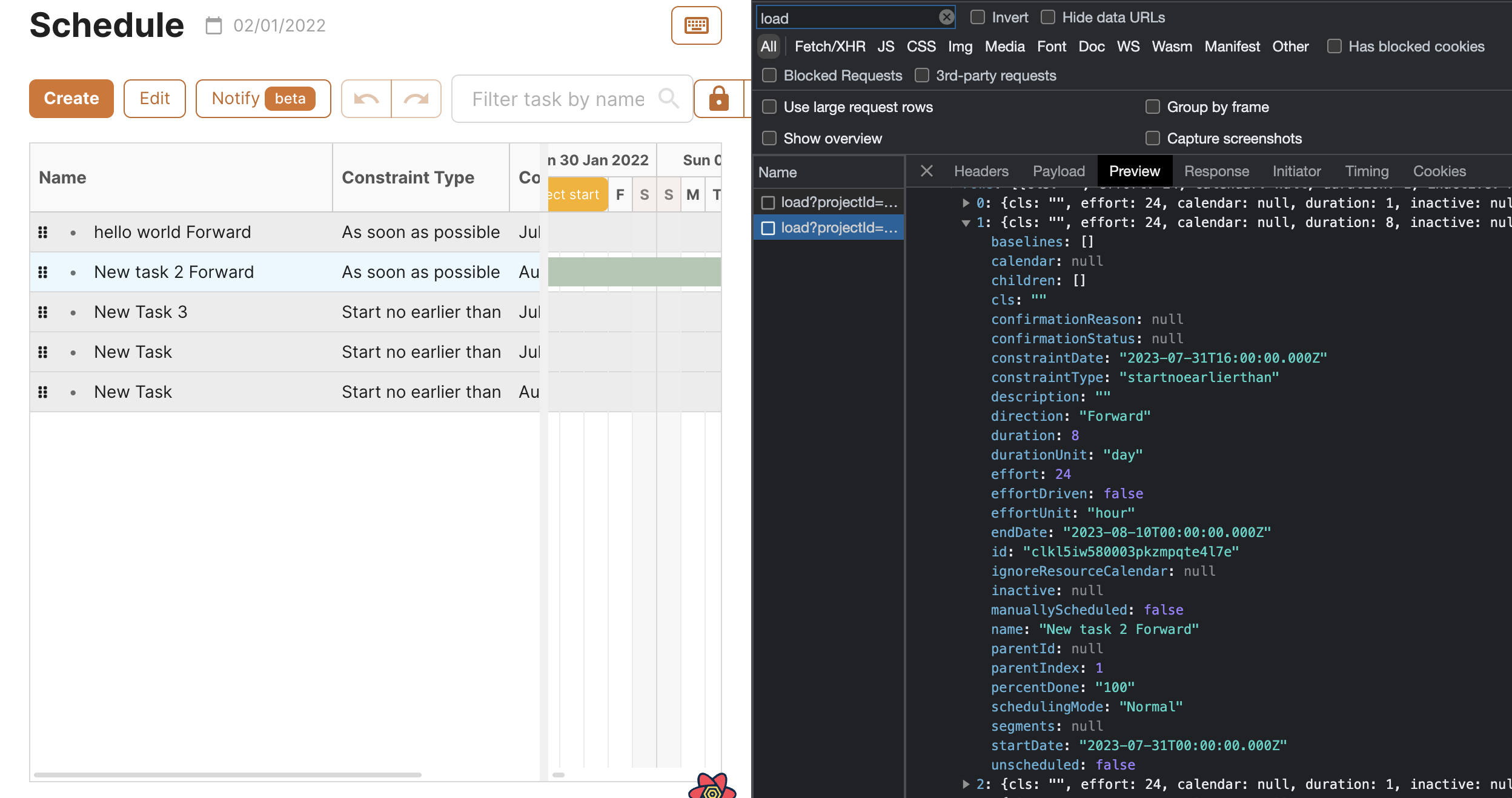View the Timing tab

[1367, 171]
